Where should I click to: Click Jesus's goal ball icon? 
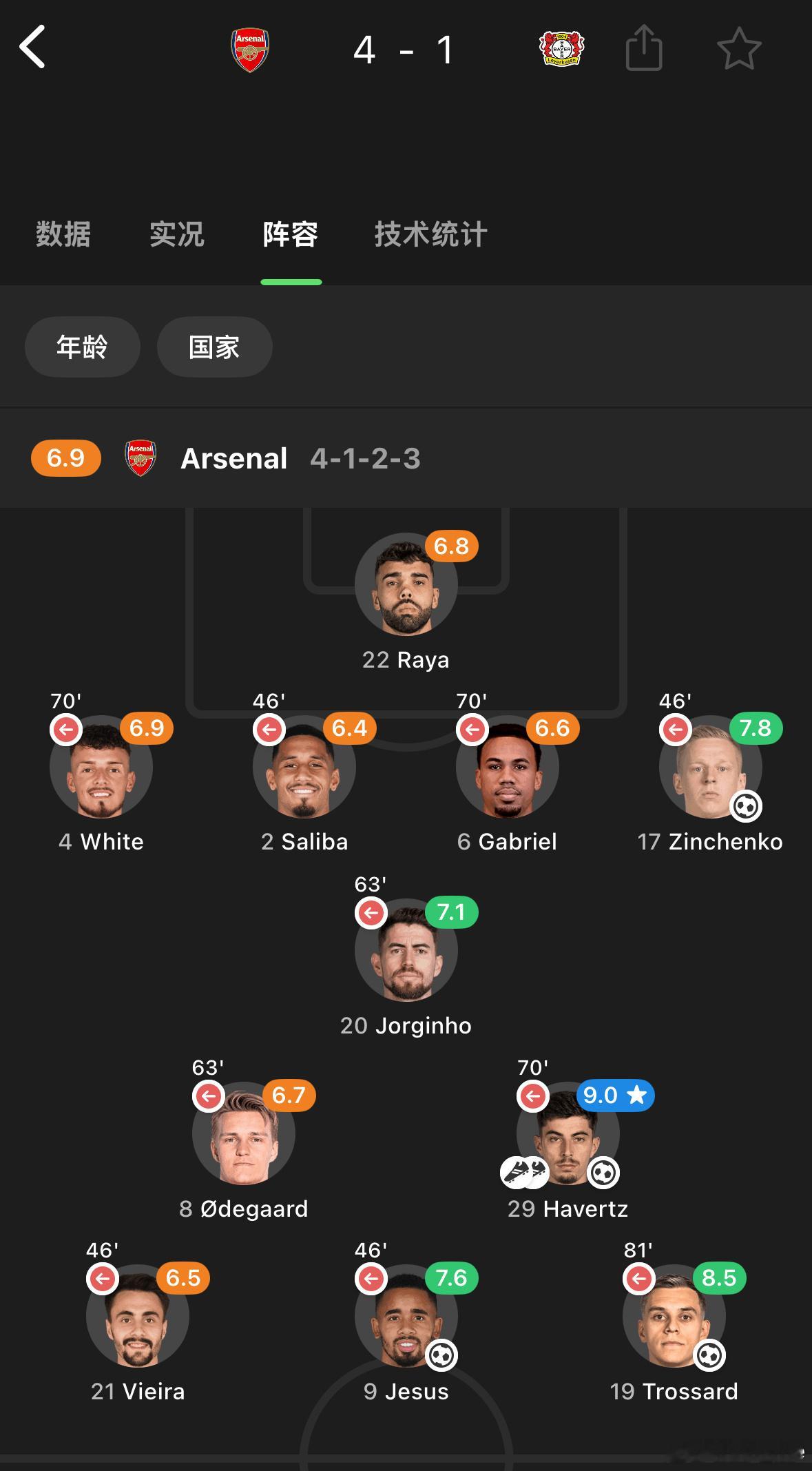click(x=441, y=1355)
